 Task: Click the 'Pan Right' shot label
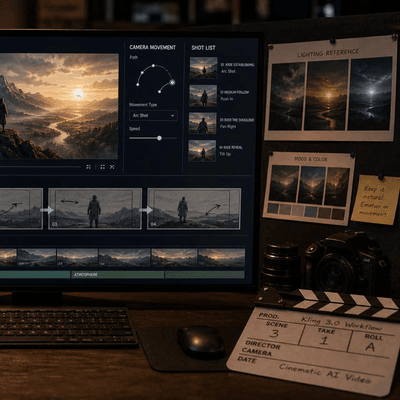coord(228,127)
